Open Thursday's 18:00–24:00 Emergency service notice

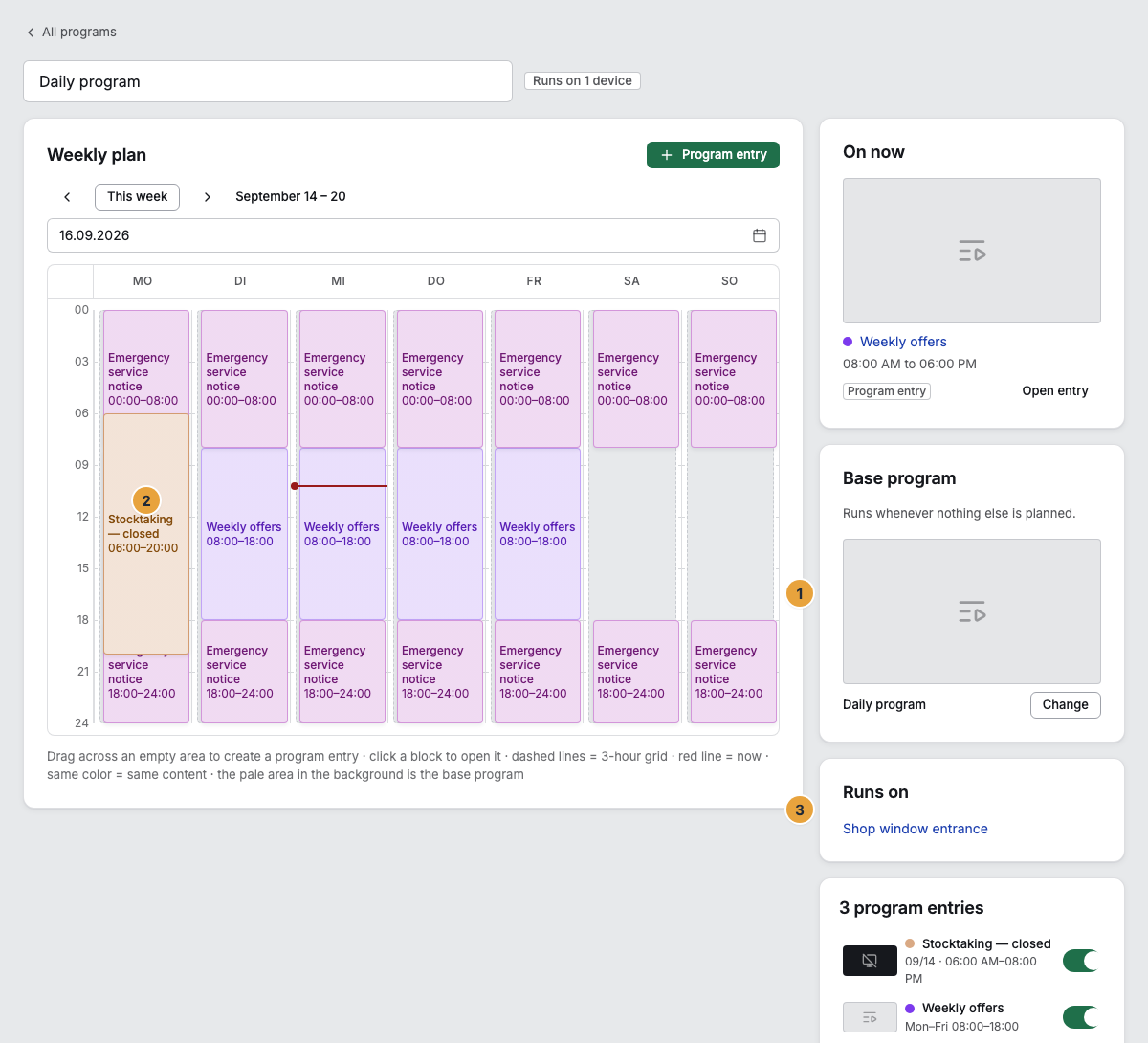[440, 672]
